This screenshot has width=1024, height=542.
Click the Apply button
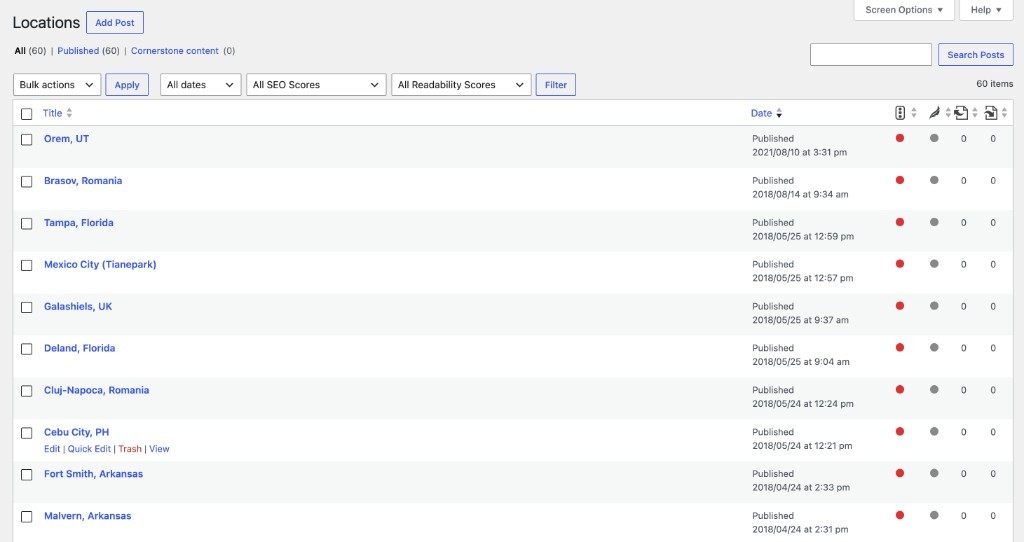pos(127,84)
